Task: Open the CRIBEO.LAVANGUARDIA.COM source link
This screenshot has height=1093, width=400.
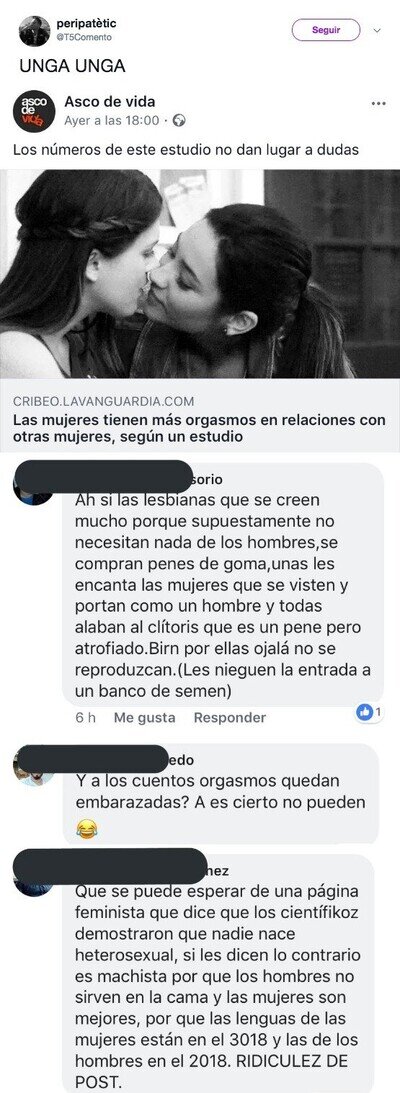Action: 103,402
